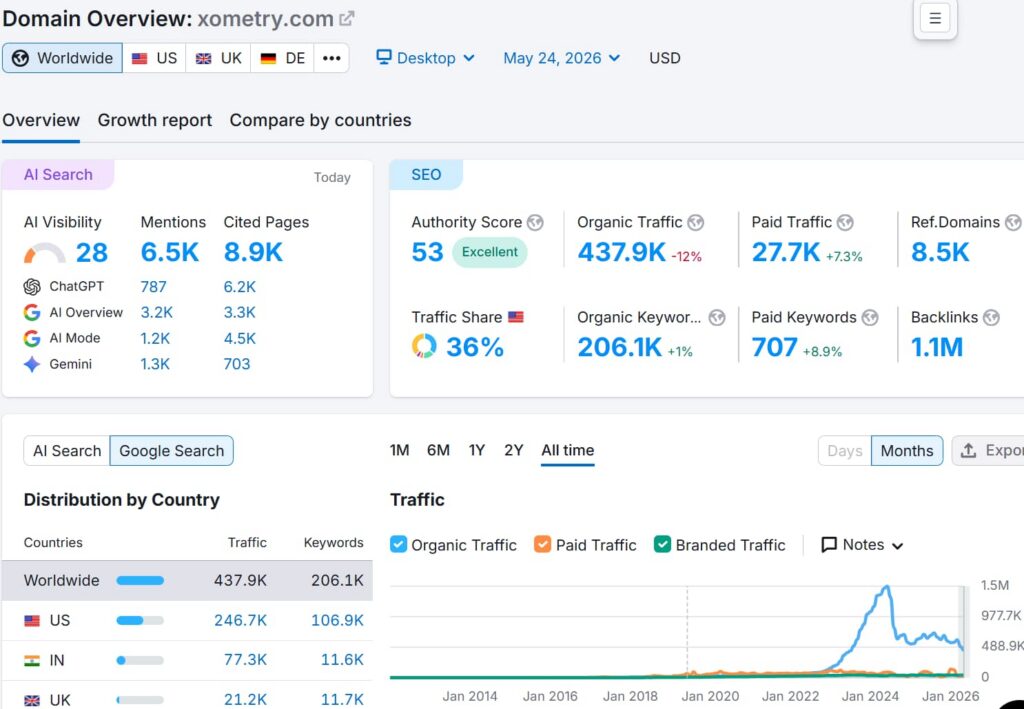The image size is (1024, 709).
Task: Select the Worldwide country row
Action: point(187,580)
